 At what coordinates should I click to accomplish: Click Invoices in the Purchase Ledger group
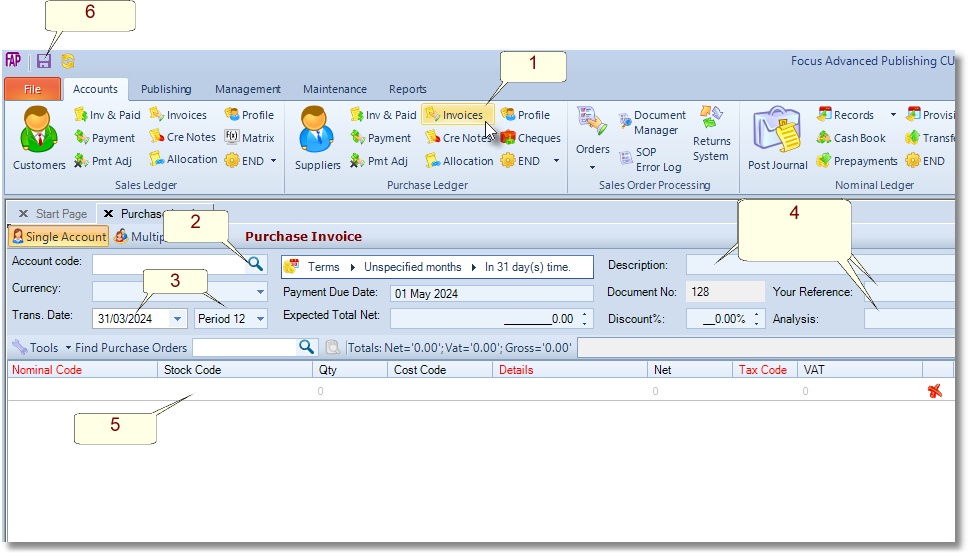(457, 115)
